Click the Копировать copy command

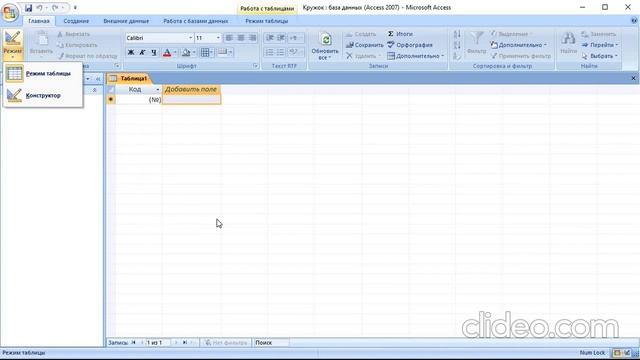tap(78, 45)
